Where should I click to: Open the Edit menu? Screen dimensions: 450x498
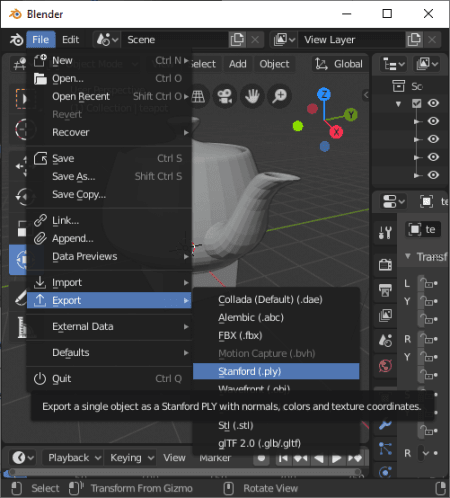pos(71,40)
